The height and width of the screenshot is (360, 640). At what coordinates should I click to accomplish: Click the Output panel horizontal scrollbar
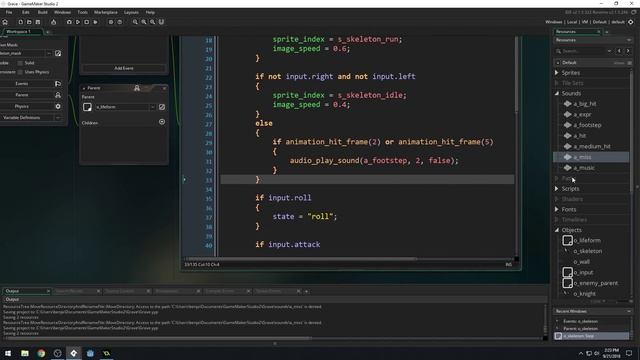pyautogui.click(x=158, y=338)
